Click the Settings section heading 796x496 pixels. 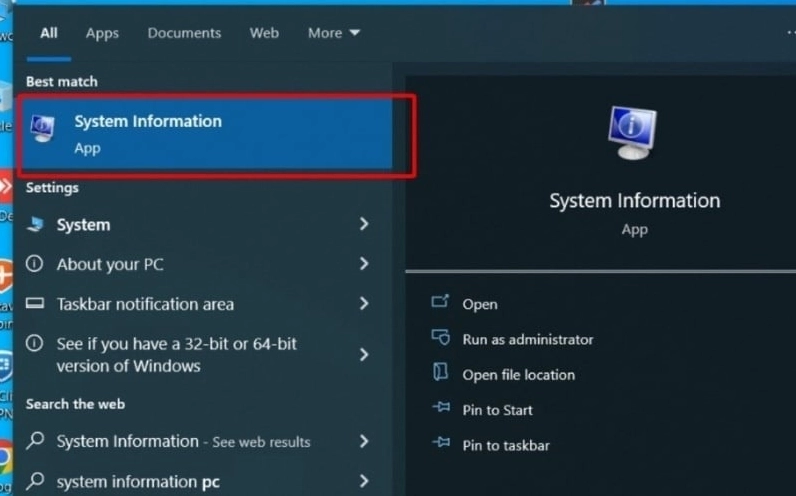(52, 188)
